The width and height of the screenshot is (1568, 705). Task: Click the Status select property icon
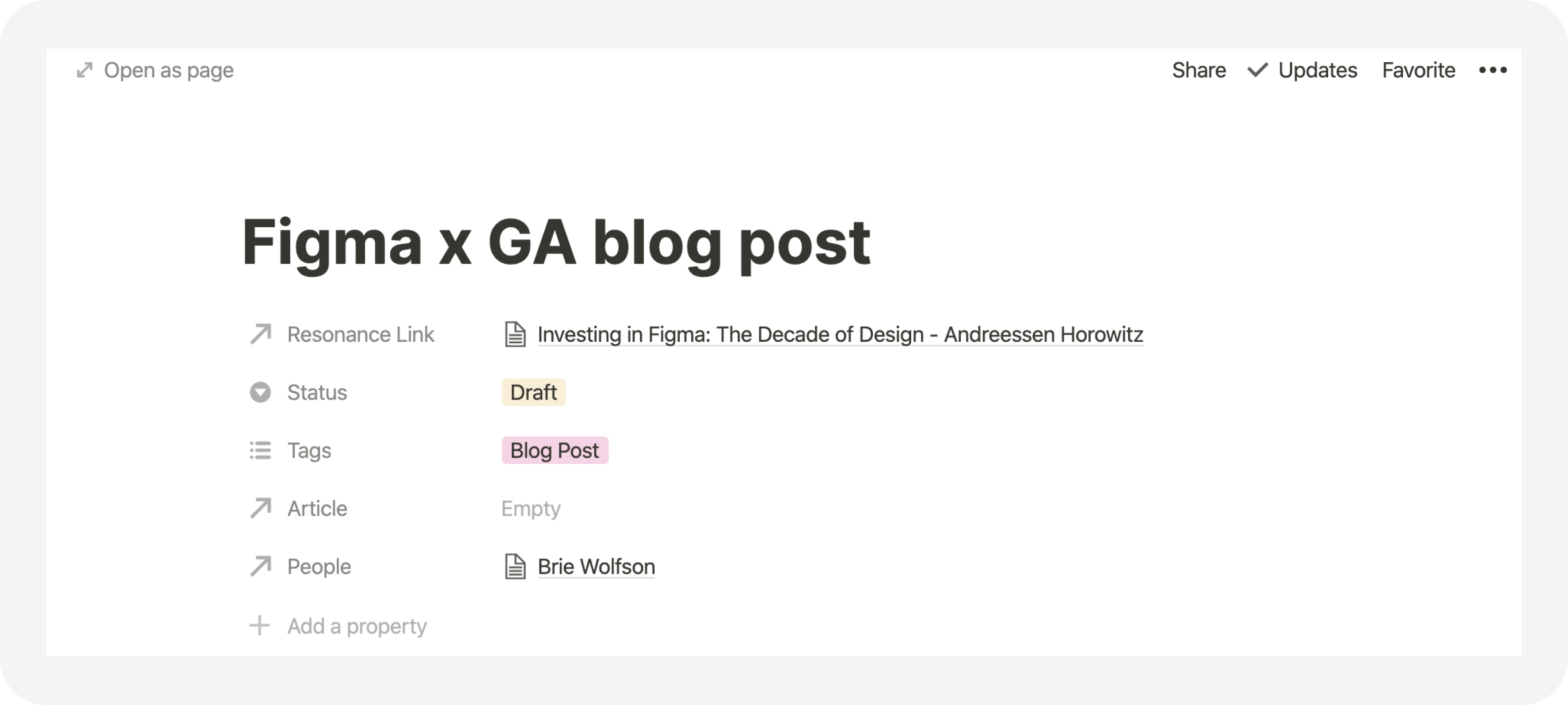261,393
